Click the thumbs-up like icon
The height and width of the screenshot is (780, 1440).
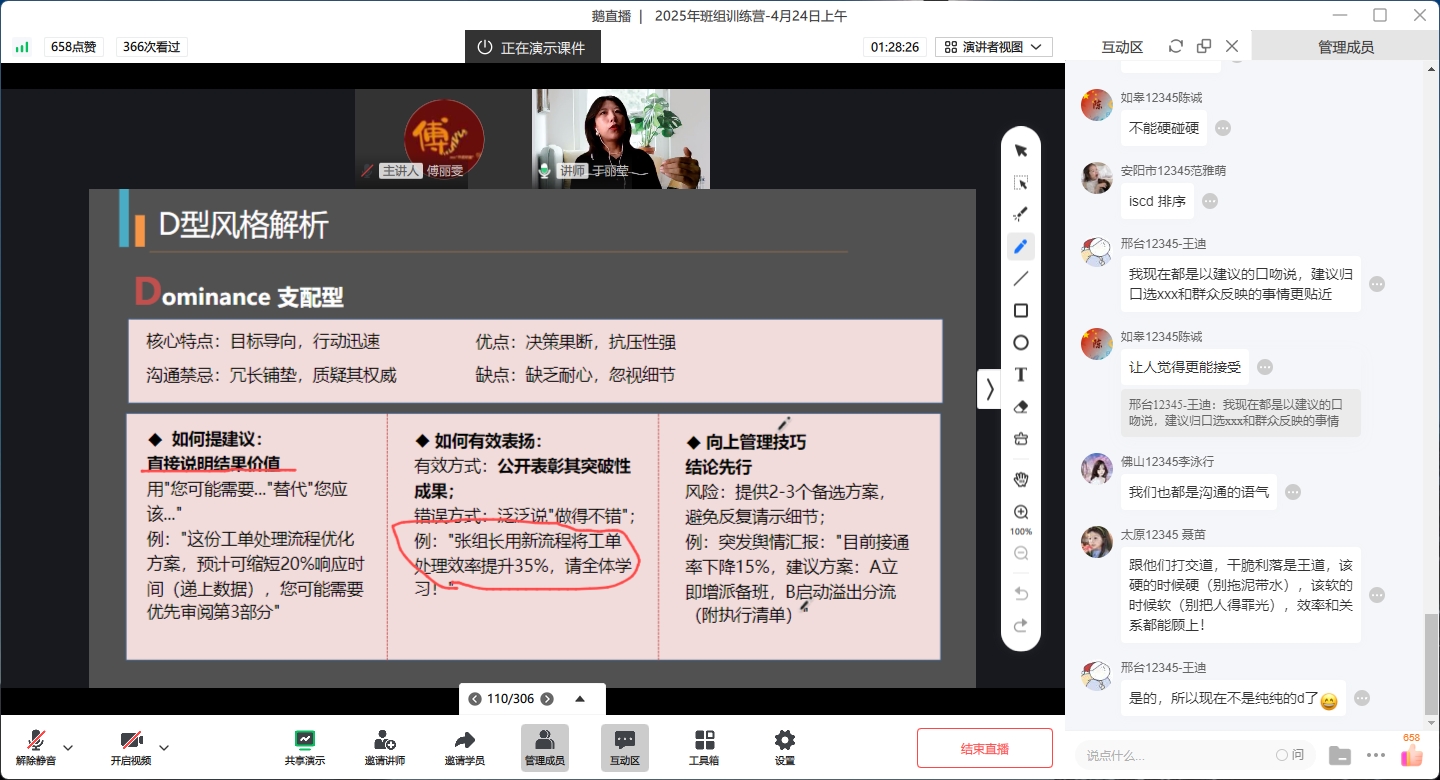click(x=1411, y=755)
